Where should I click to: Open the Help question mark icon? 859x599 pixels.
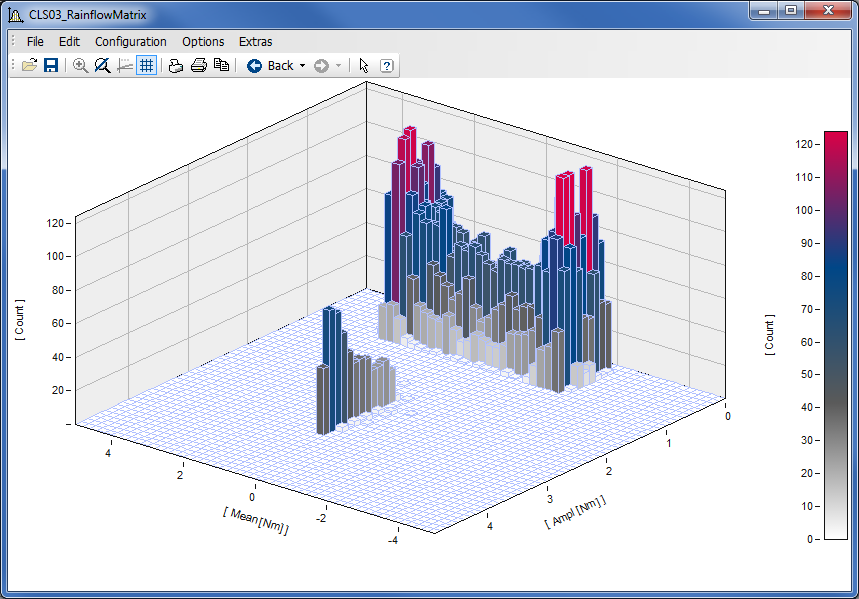pyautogui.click(x=386, y=66)
